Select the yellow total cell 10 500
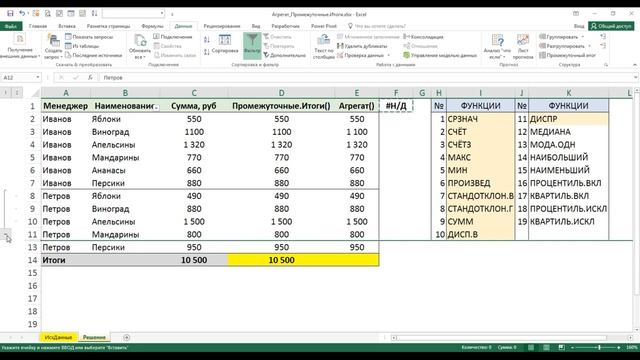The height and width of the screenshot is (360, 640). tap(281, 260)
